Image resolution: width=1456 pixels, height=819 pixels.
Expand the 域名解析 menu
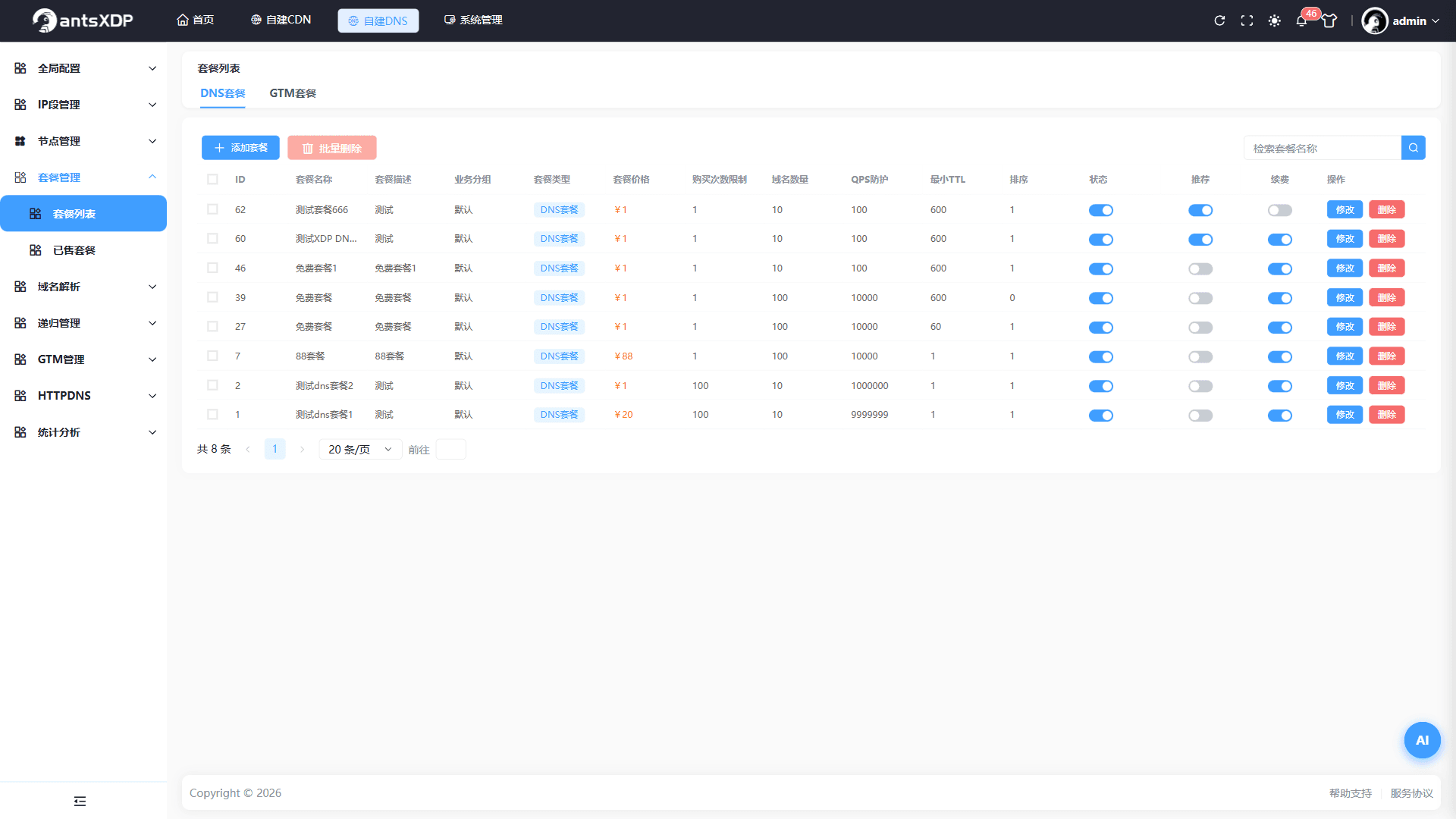83,287
